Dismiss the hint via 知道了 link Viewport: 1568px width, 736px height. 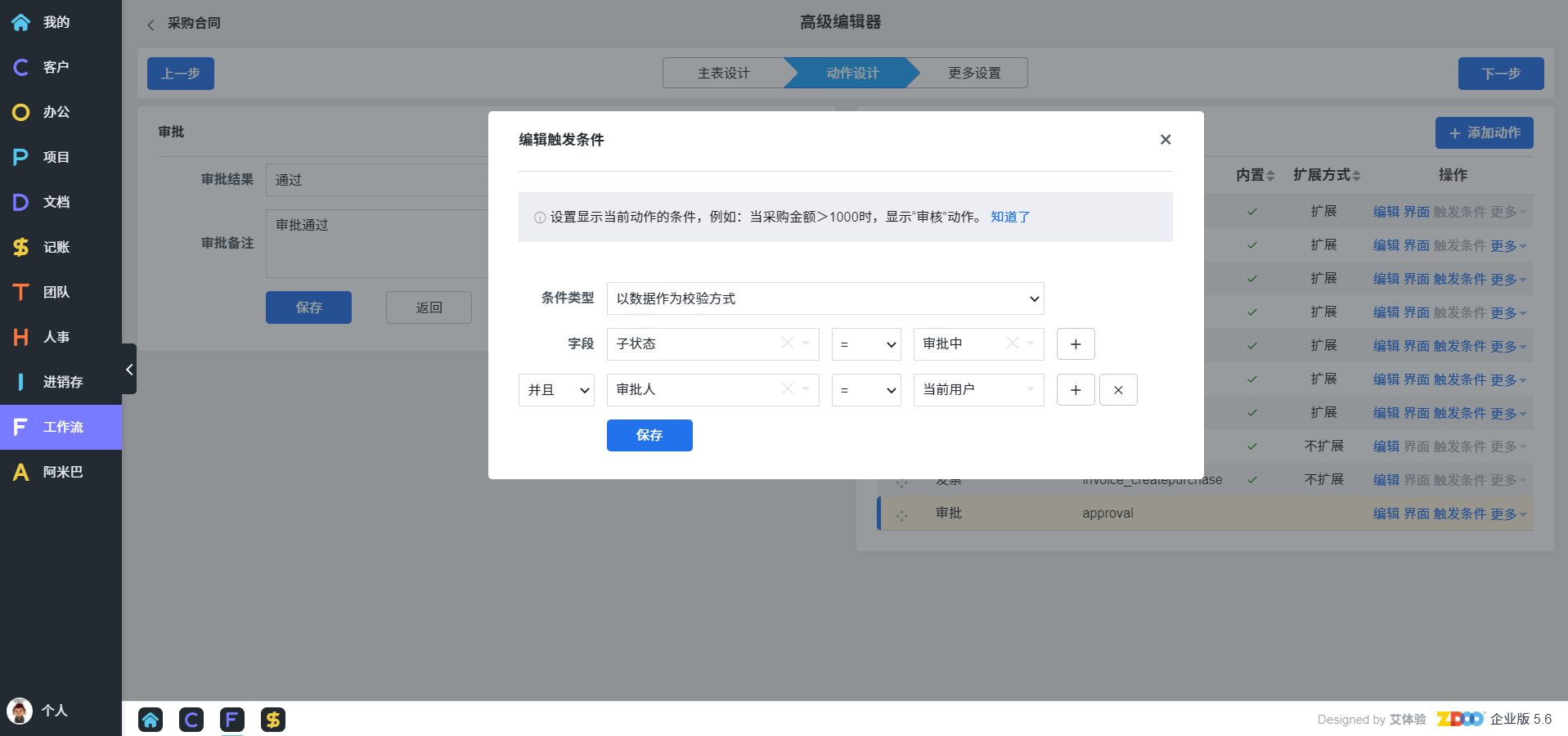[1010, 217]
